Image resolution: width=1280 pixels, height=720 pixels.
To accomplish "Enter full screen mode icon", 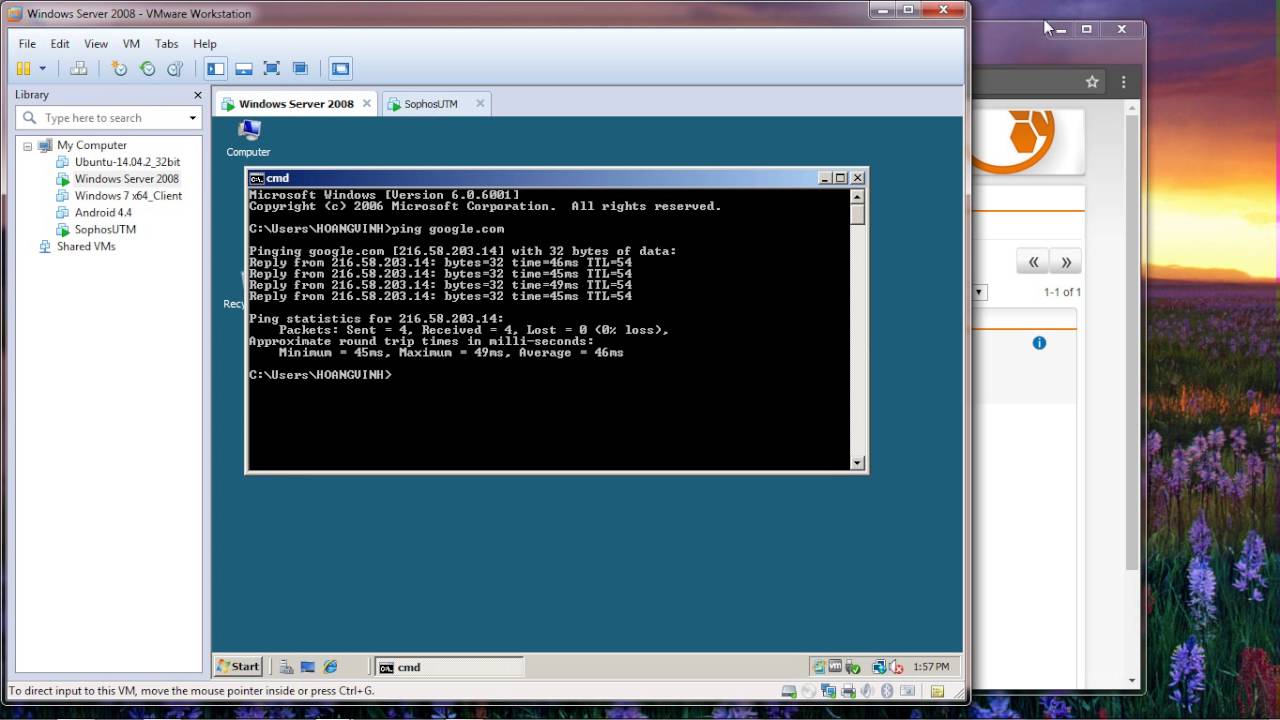I will click(x=272, y=69).
